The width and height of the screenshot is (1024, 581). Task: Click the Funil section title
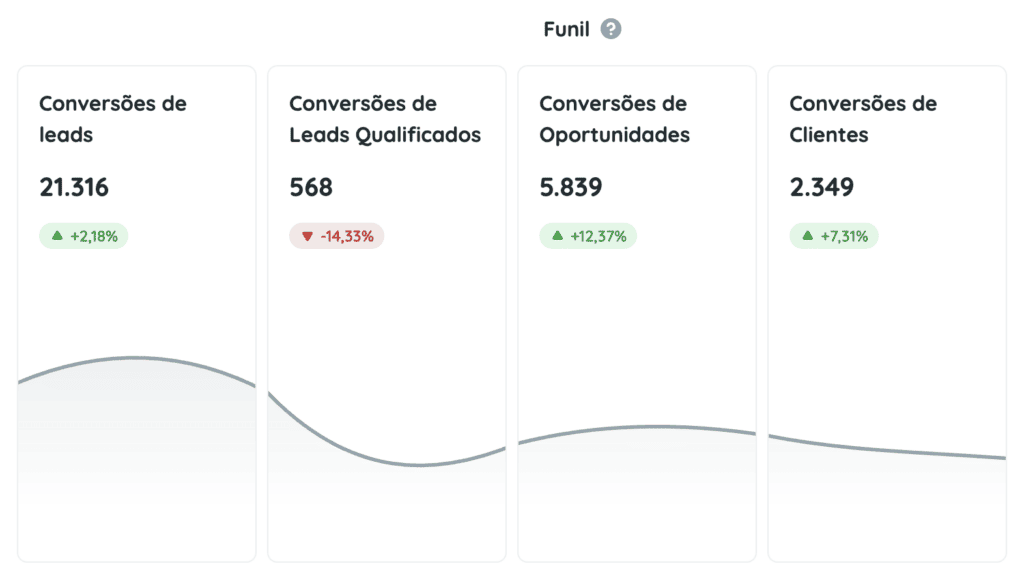(x=566, y=29)
